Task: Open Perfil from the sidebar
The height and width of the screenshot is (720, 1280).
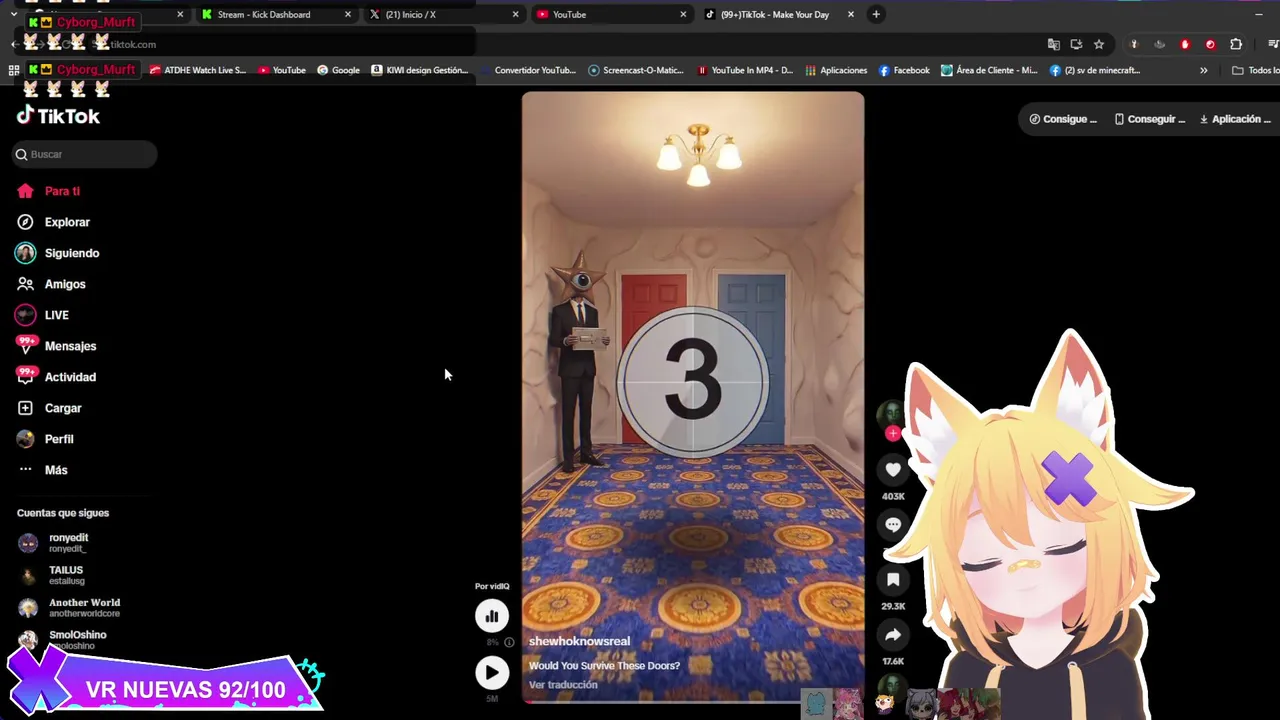Action: coord(46,439)
